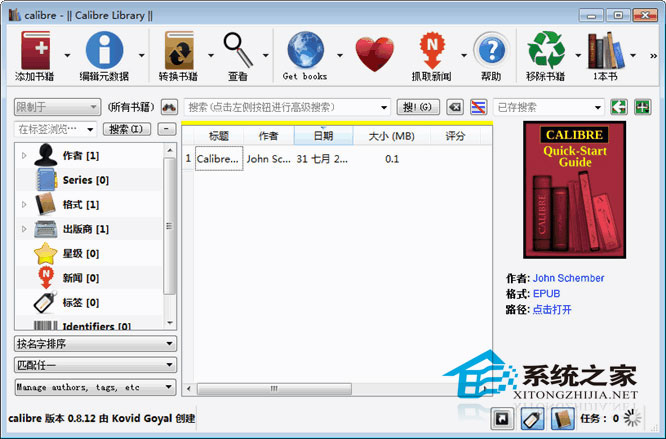Open the 按名字排序 sort dropdown
This screenshot has width=666, height=439.
(95, 343)
